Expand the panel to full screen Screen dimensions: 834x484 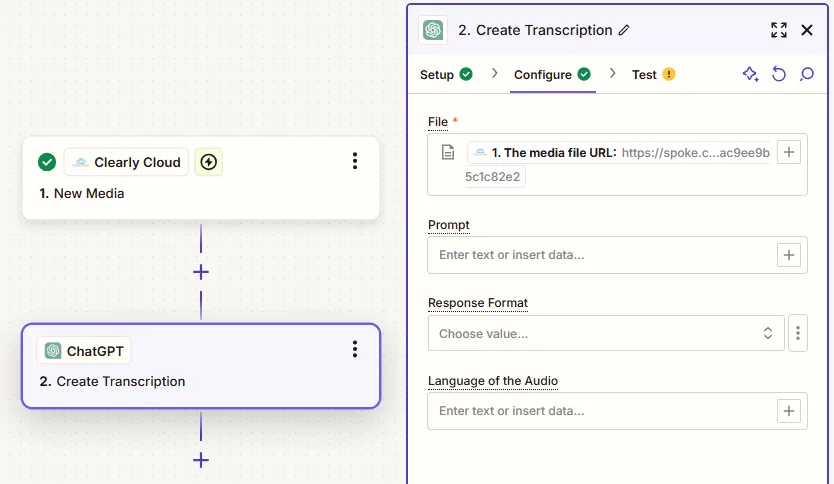tap(779, 30)
